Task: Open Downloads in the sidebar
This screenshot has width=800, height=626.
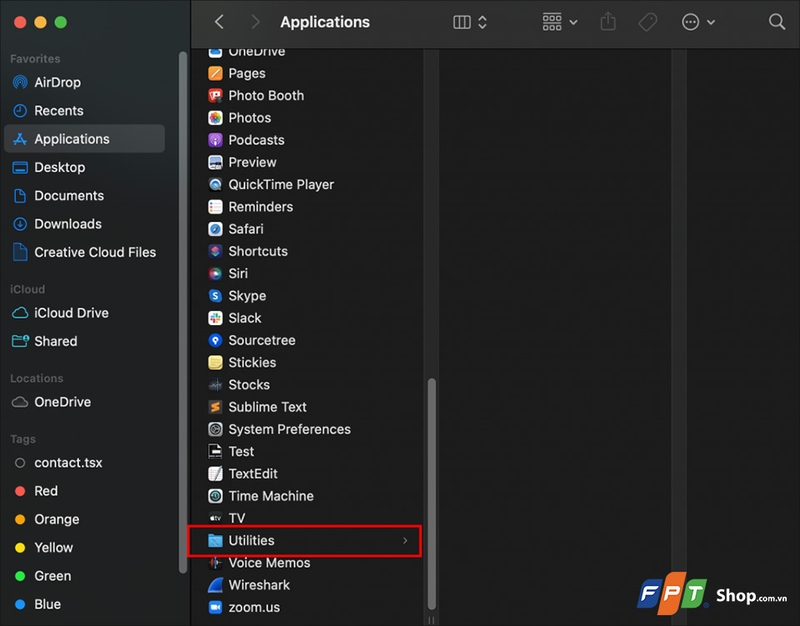Action: click(68, 224)
